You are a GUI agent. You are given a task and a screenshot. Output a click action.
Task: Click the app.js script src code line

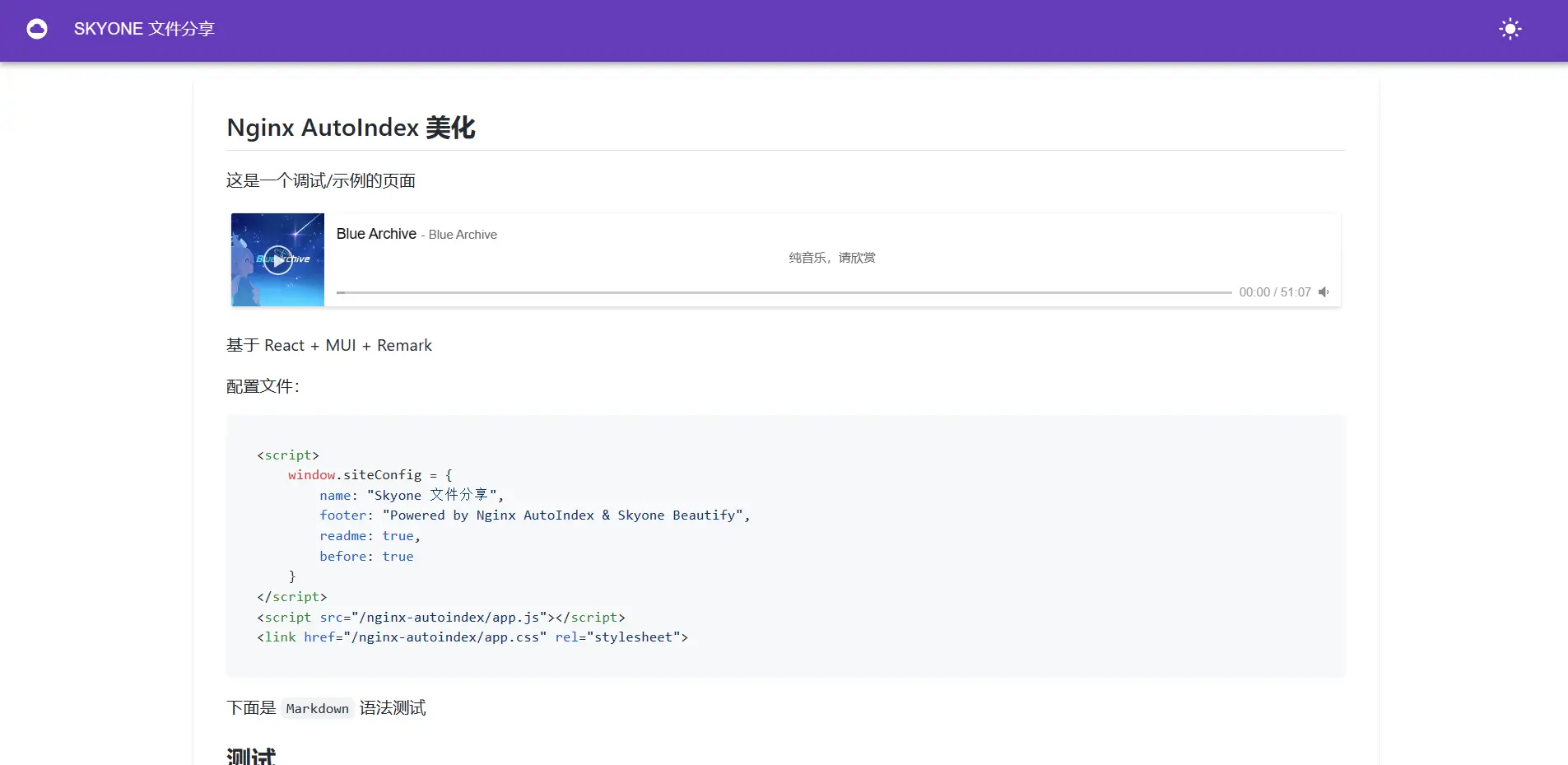[x=440, y=618]
